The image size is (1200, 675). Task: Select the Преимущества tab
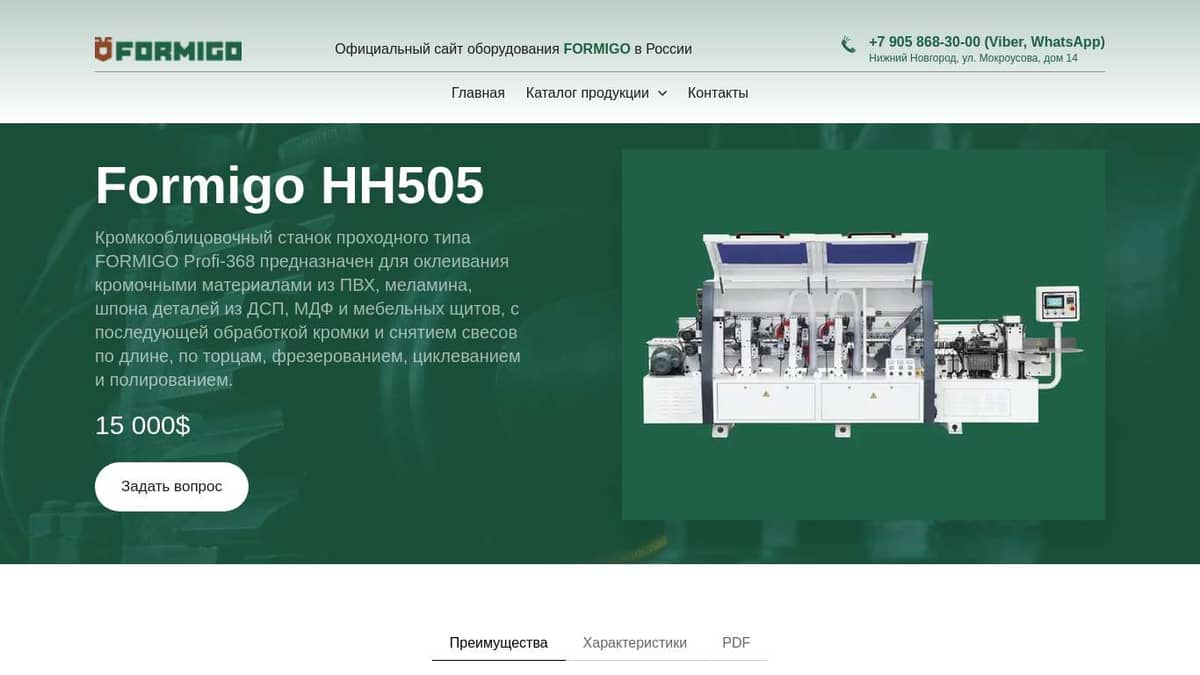(499, 642)
